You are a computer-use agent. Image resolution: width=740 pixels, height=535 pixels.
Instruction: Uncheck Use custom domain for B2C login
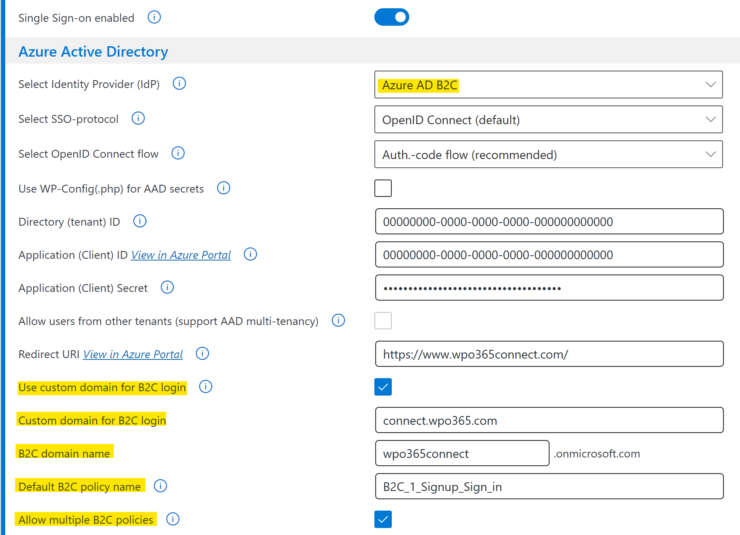(x=383, y=387)
